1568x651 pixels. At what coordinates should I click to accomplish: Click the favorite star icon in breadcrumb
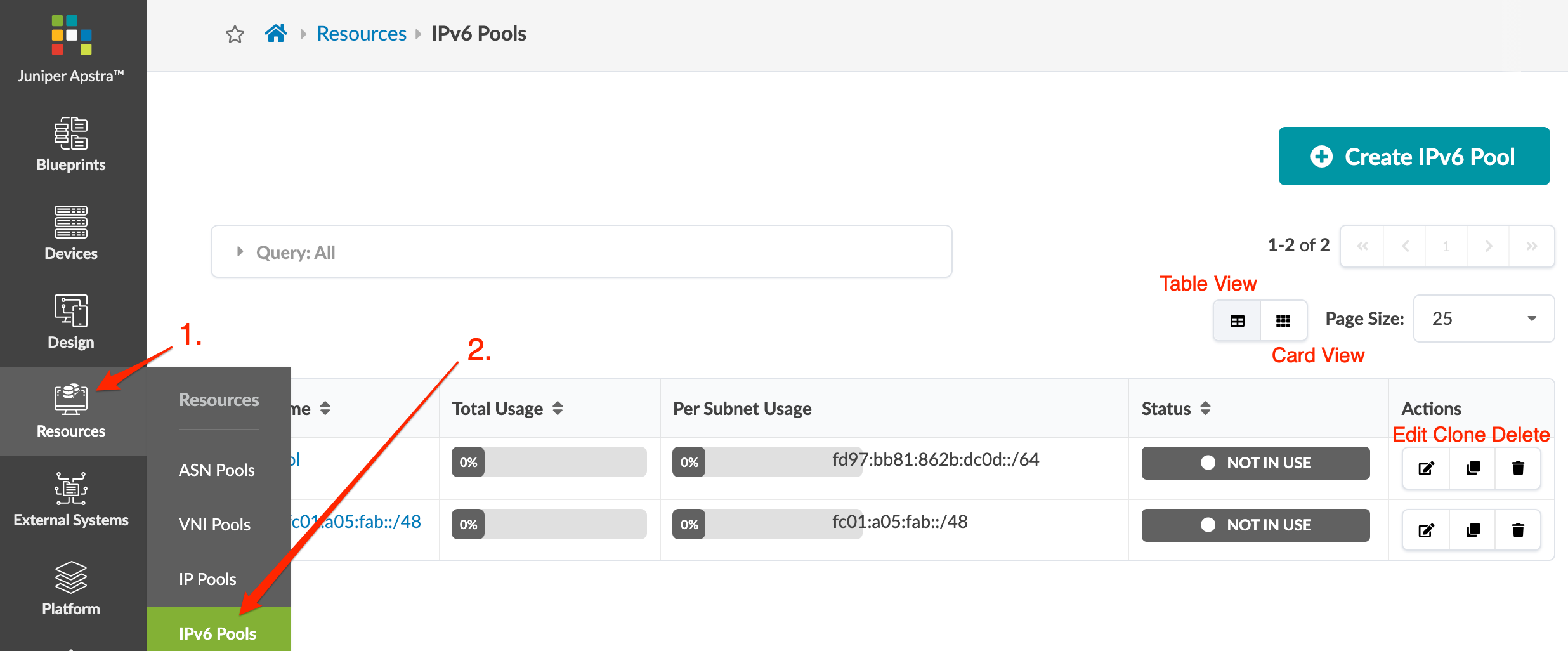pyautogui.click(x=235, y=34)
